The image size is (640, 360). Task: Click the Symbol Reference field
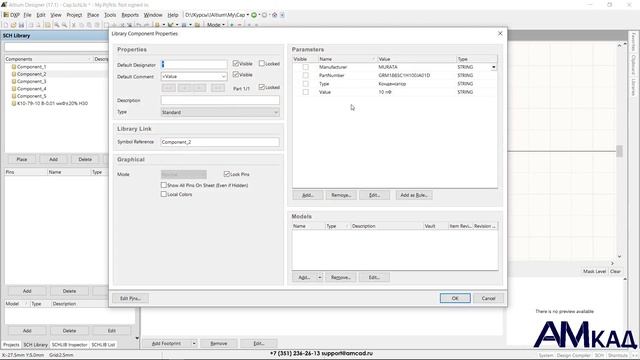(220, 142)
